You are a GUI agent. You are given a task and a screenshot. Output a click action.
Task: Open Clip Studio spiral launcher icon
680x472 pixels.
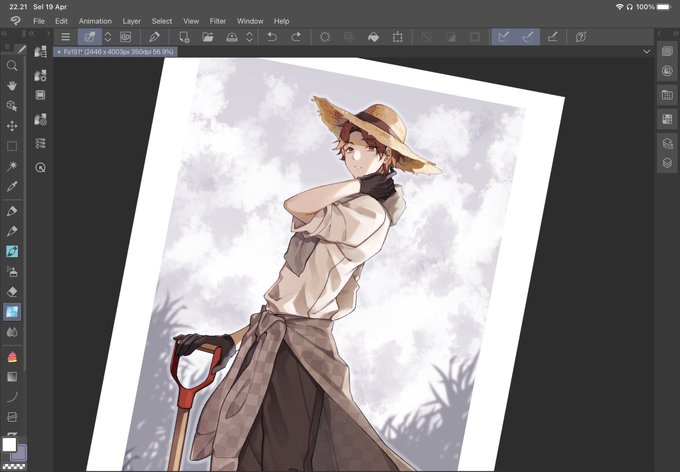coord(125,37)
